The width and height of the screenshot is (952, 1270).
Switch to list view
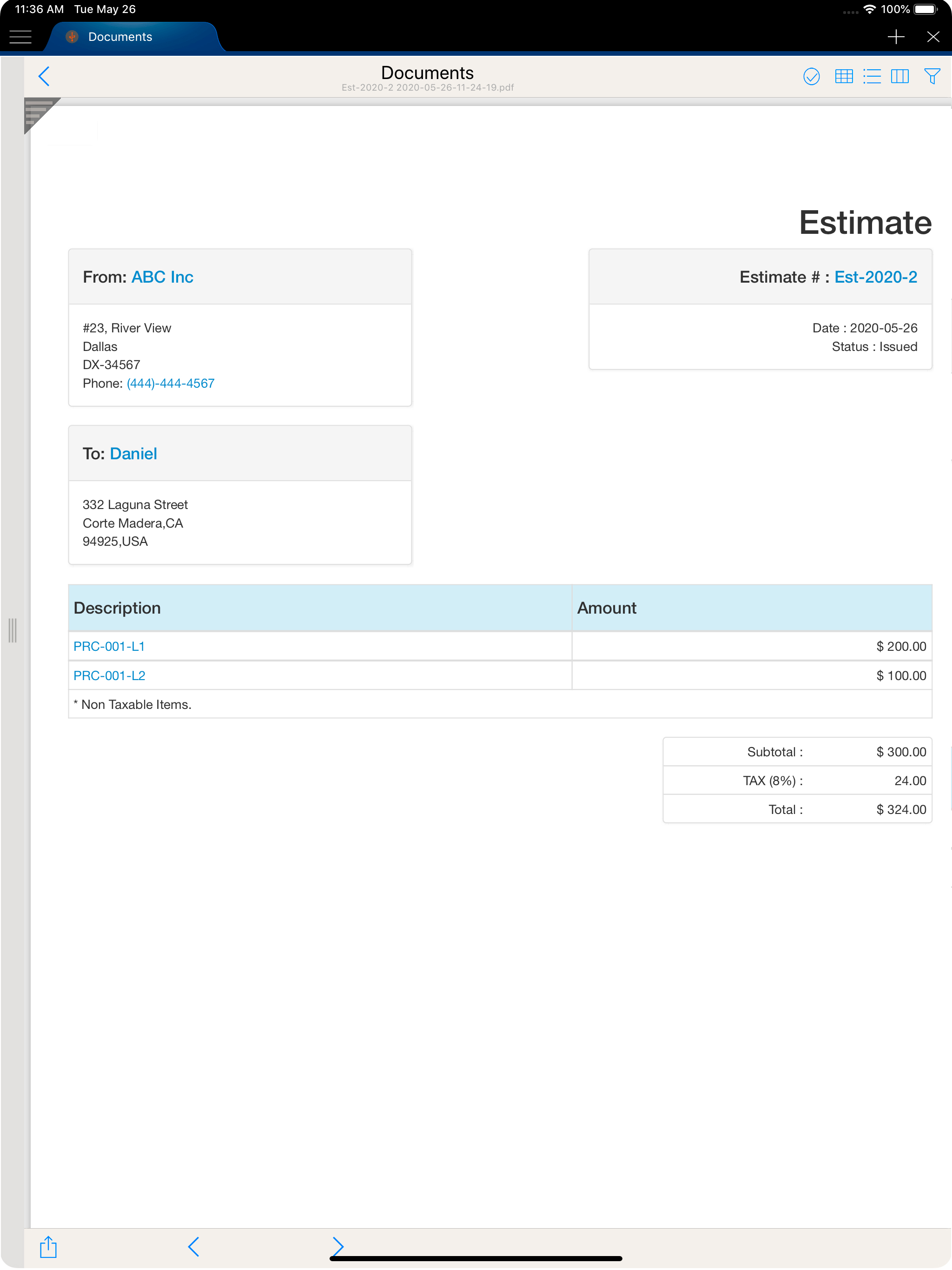[x=872, y=76]
